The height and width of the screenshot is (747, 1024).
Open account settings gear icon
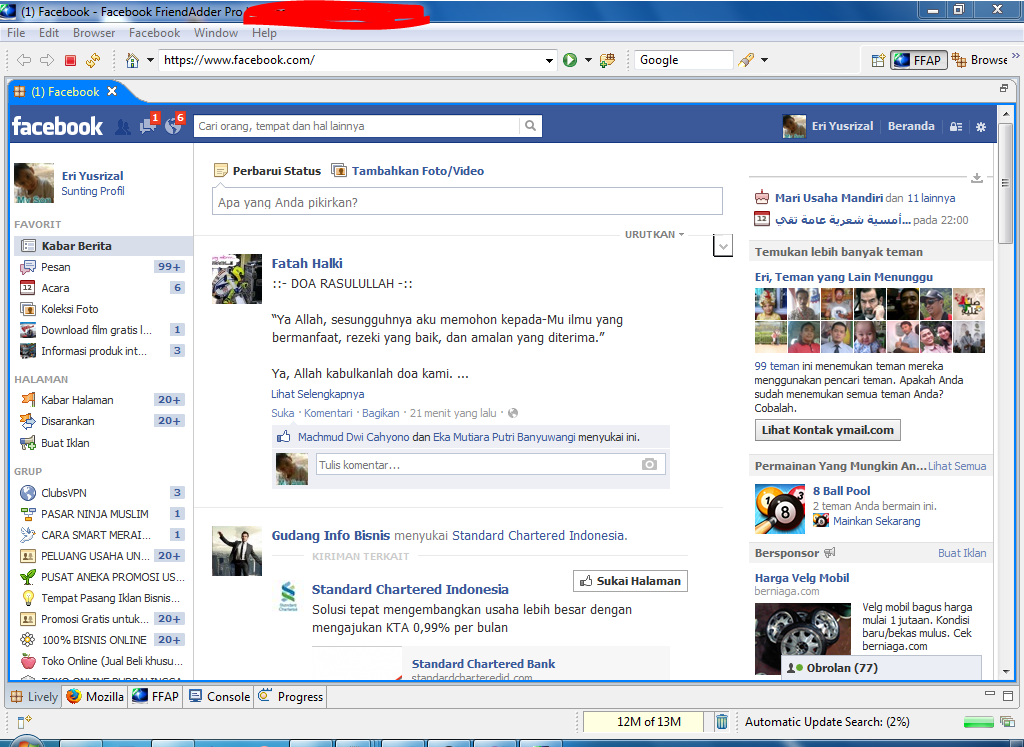981,127
